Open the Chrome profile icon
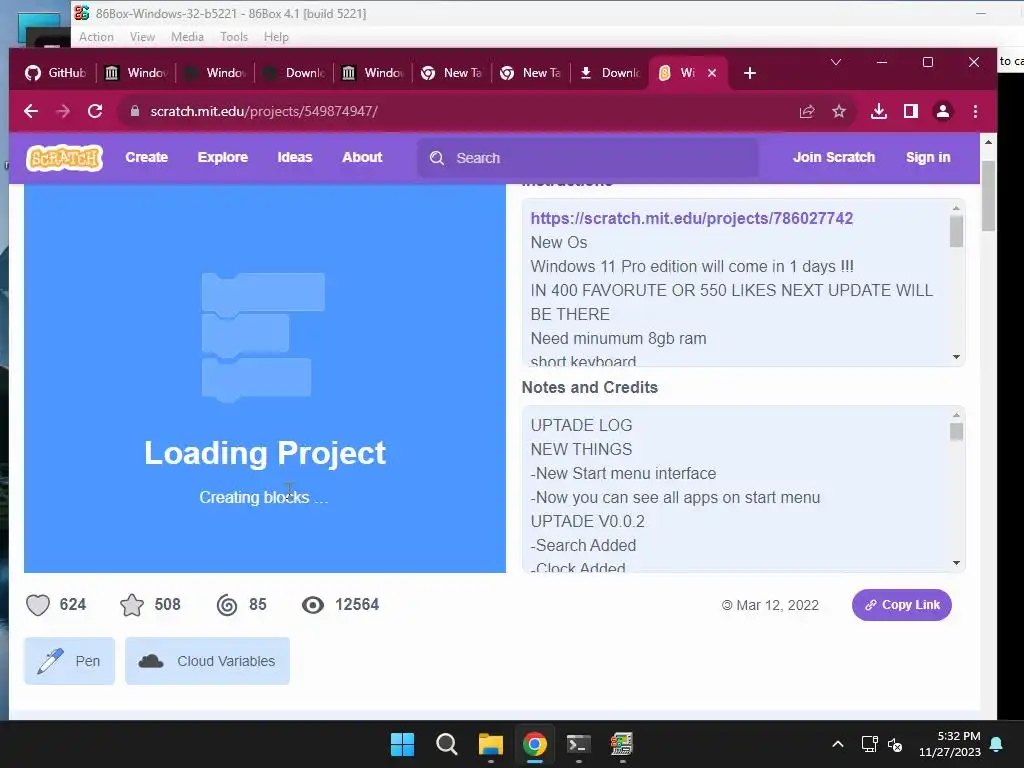The image size is (1024, 768). [943, 112]
